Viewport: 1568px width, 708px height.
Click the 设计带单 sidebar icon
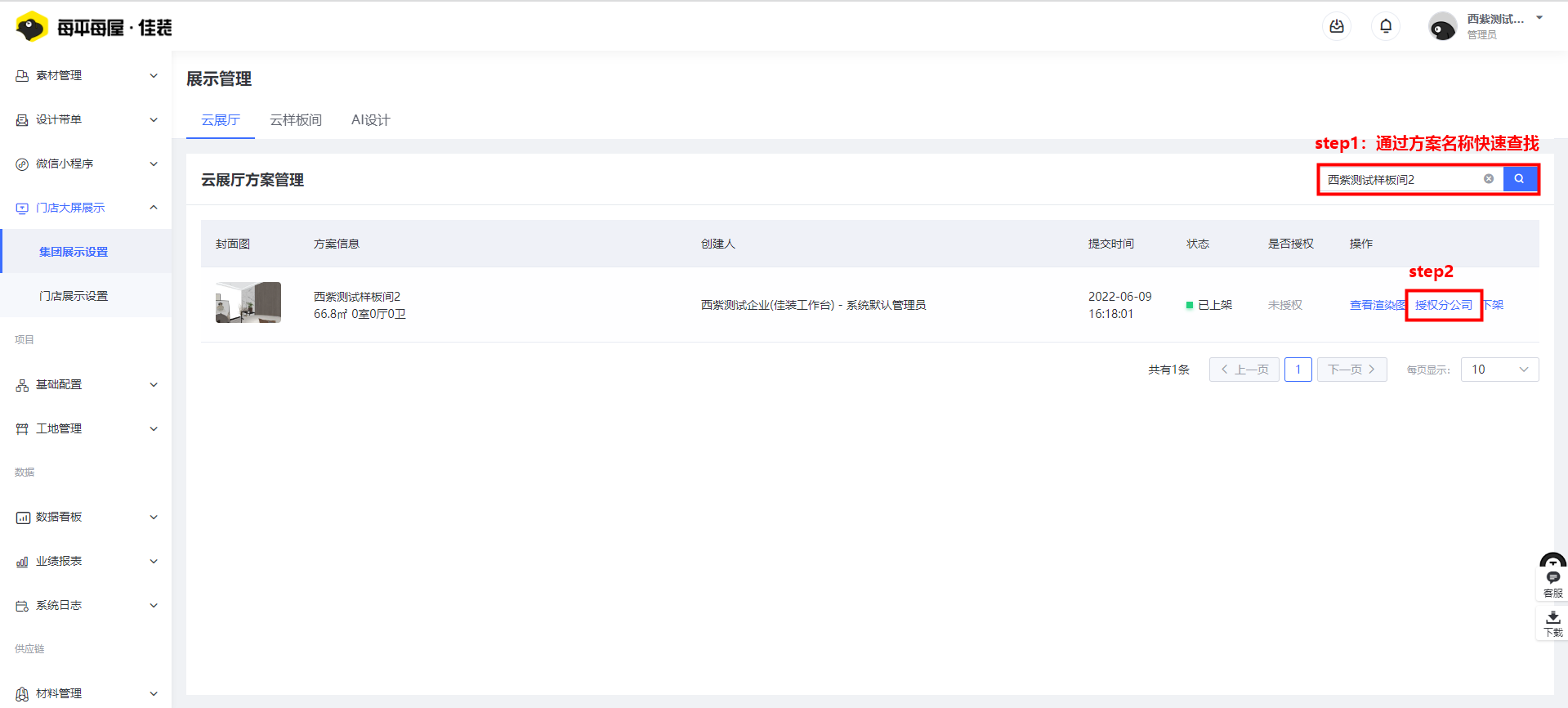coord(22,119)
